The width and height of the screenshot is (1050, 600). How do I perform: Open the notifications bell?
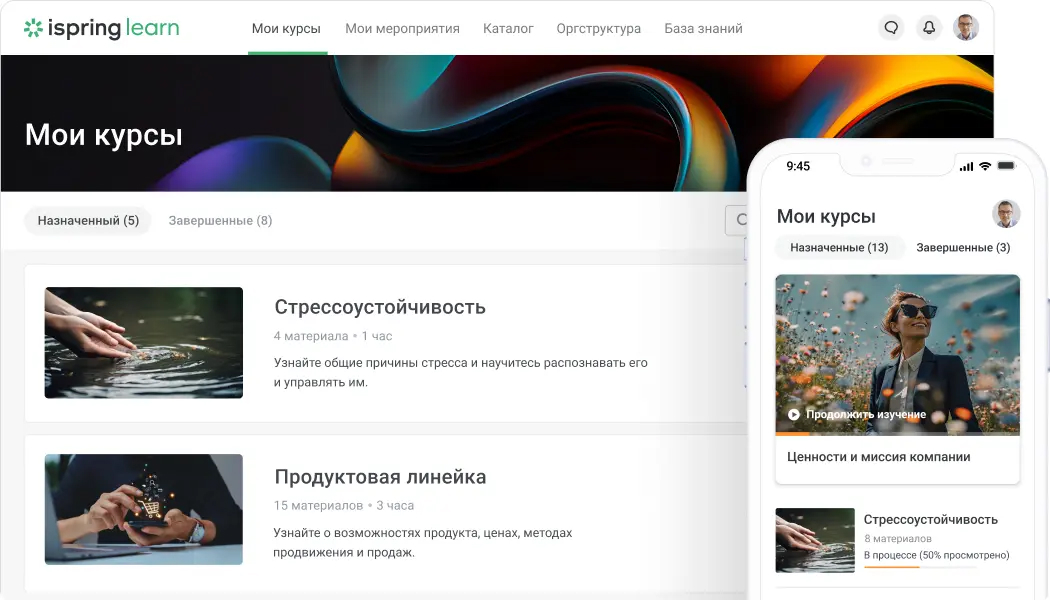coord(929,28)
